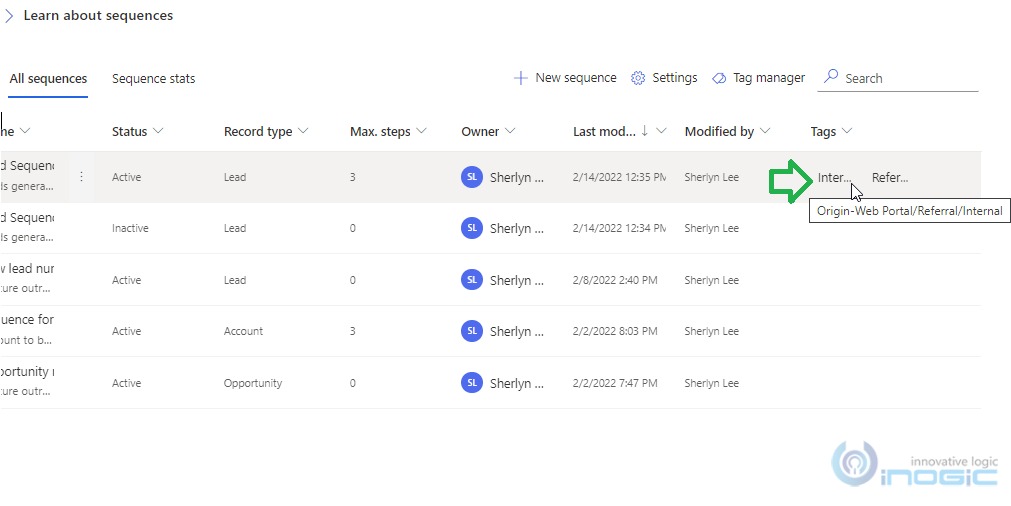Open the Record type column dropdown
The image size is (1011, 506).
point(303,131)
